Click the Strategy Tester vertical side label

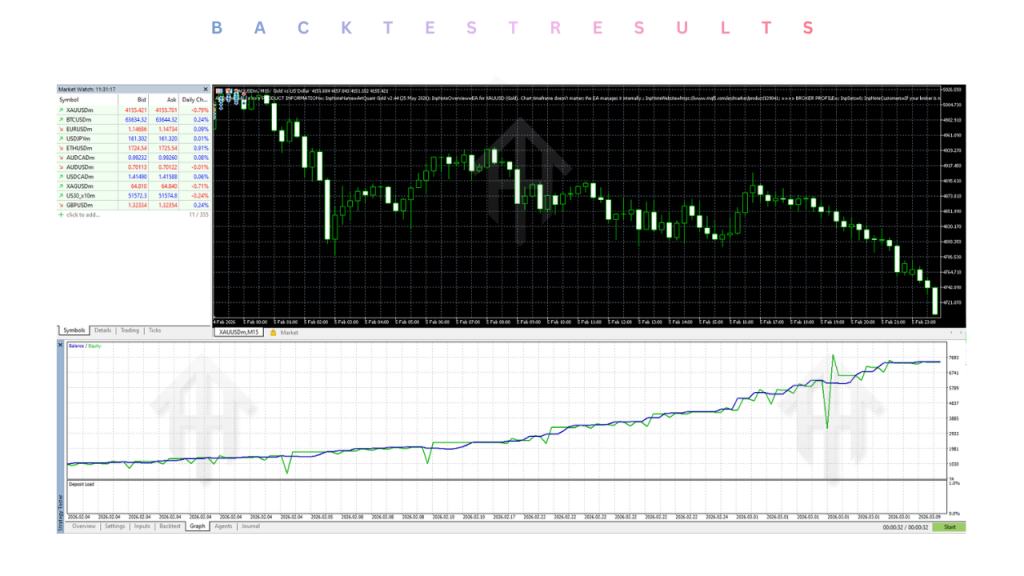[61, 513]
